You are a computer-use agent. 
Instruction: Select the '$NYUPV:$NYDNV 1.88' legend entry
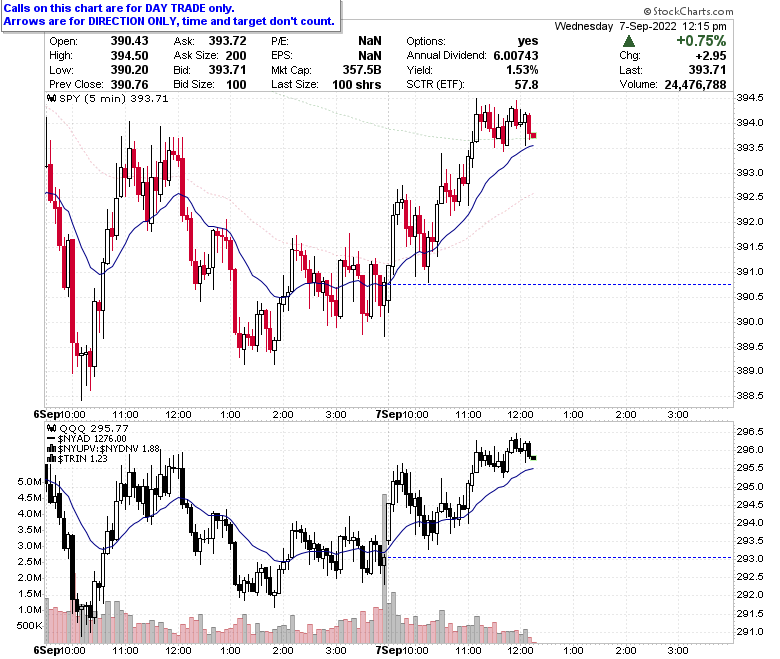click(x=108, y=449)
